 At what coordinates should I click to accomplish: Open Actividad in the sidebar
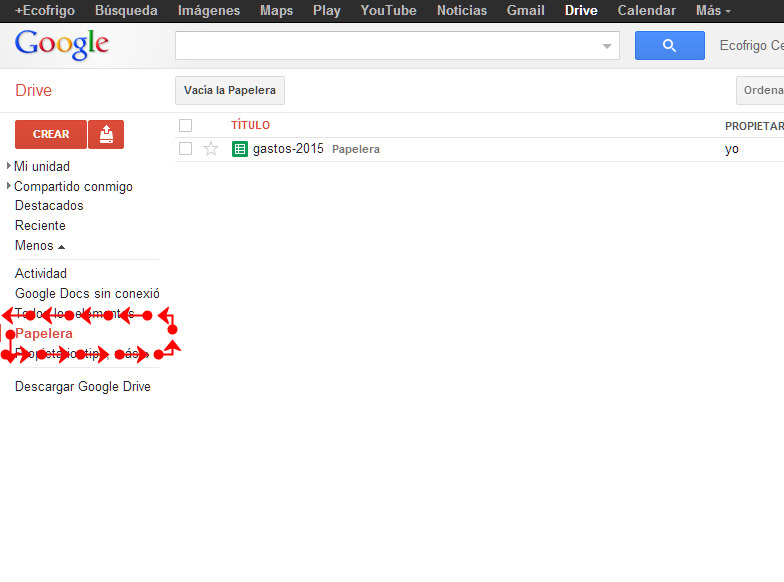40,274
